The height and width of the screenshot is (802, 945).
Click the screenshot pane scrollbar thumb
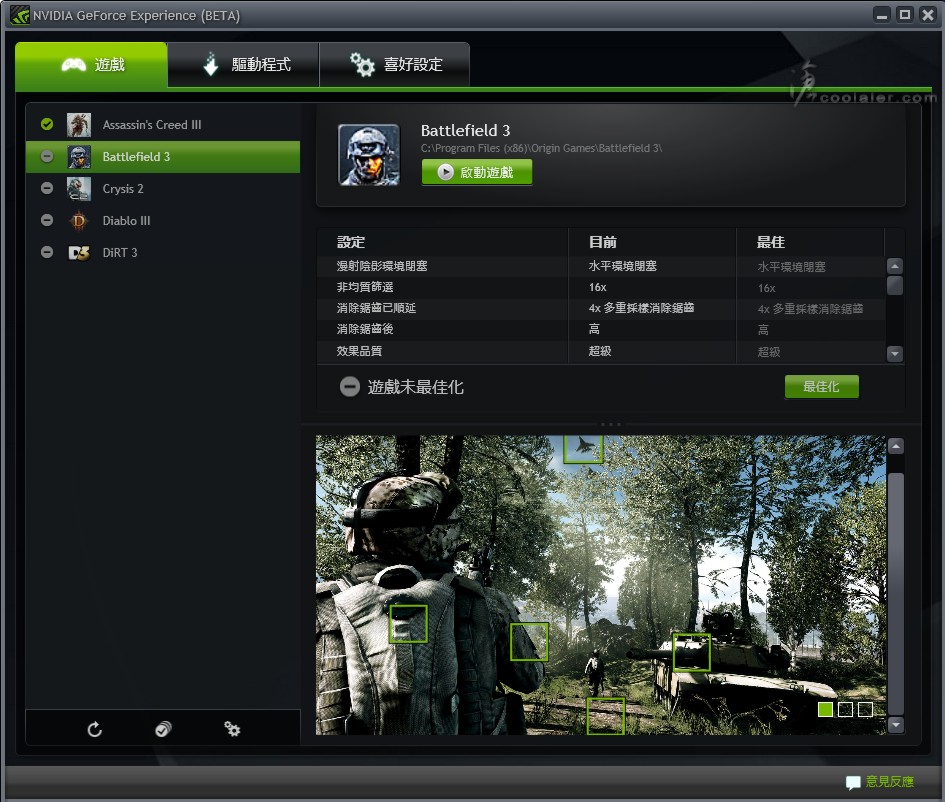tap(896, 594)
